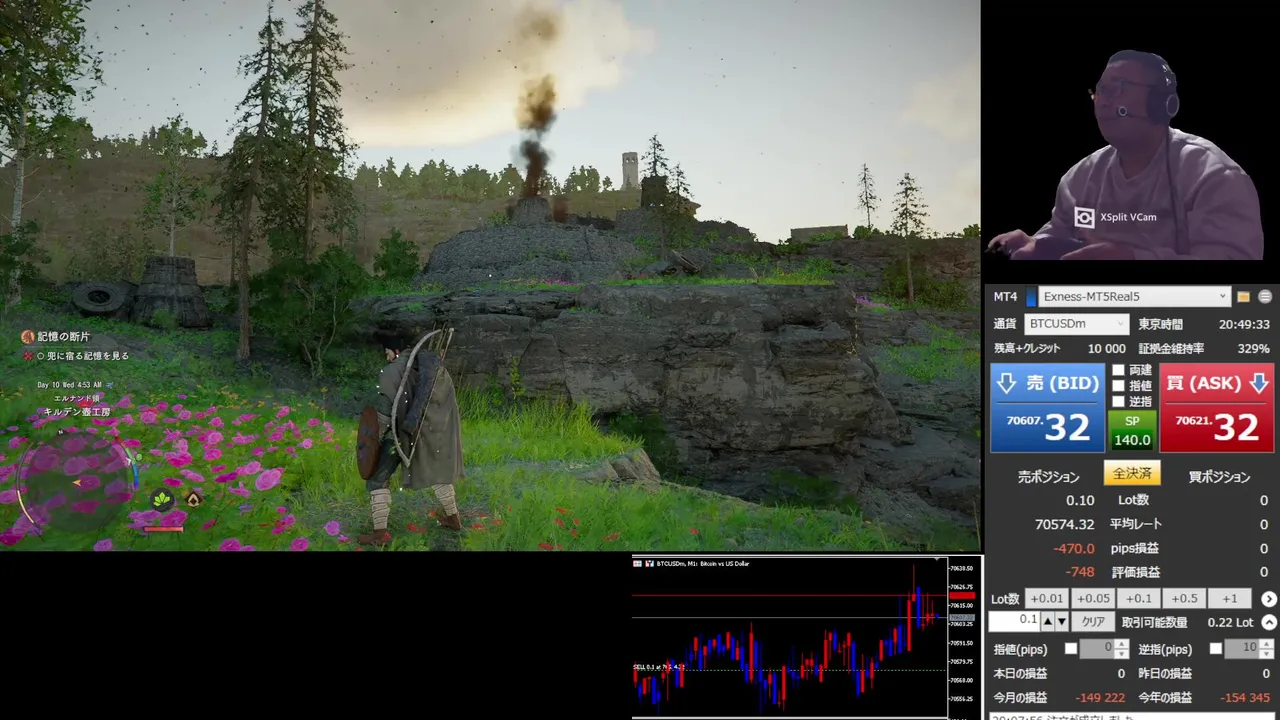Viewport: 1280px width, 720px height.
Task: Click the grey bid price label on chart axis
Action: 961,618
